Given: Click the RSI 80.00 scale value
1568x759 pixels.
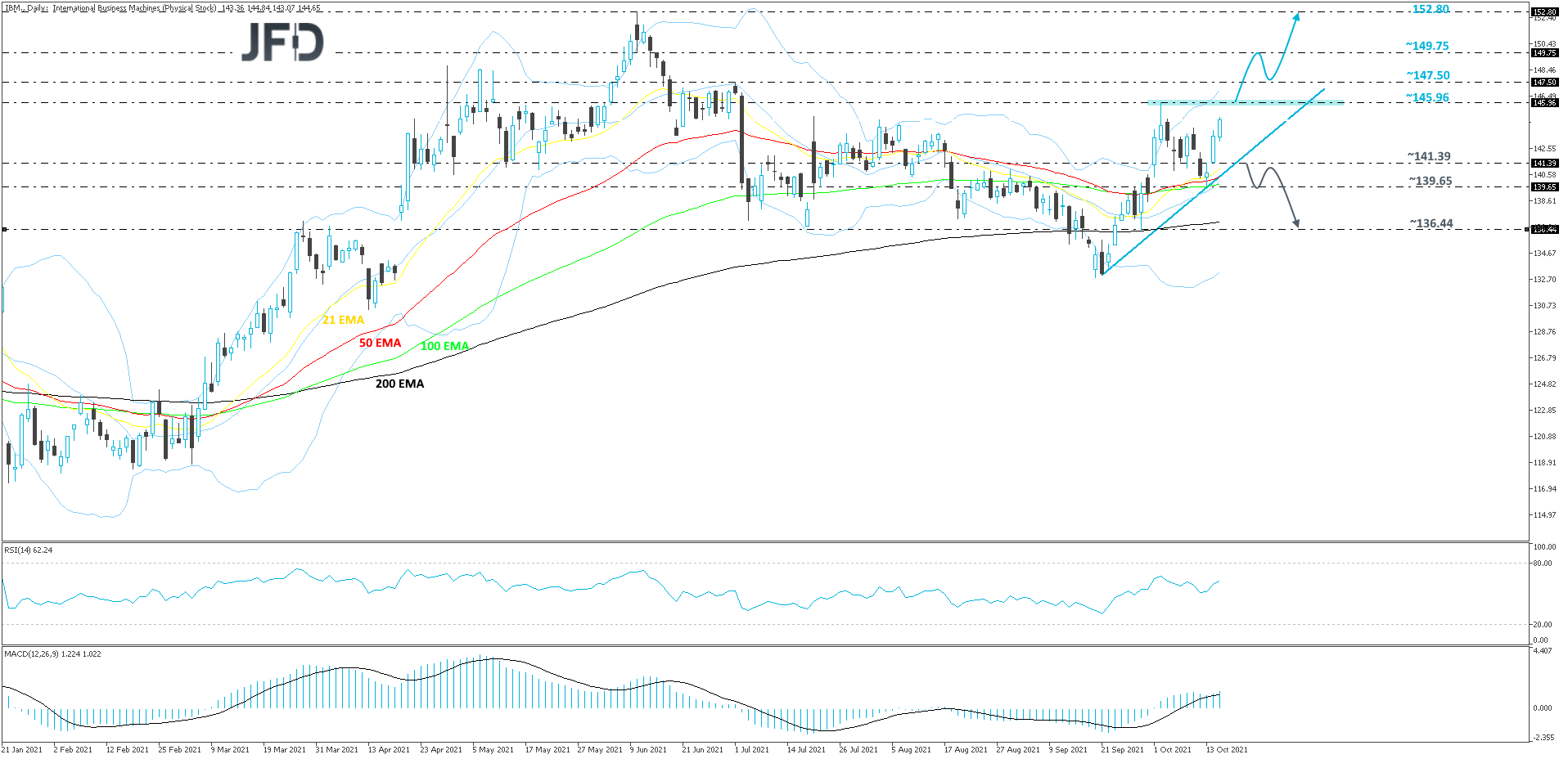Looking at the screenshot, I should [x=1543, y=564].
